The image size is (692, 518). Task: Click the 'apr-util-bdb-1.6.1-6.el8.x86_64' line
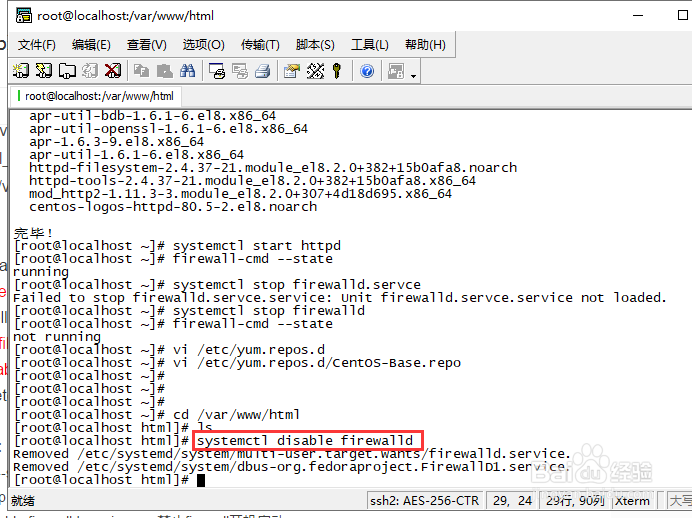coord(153,116)
